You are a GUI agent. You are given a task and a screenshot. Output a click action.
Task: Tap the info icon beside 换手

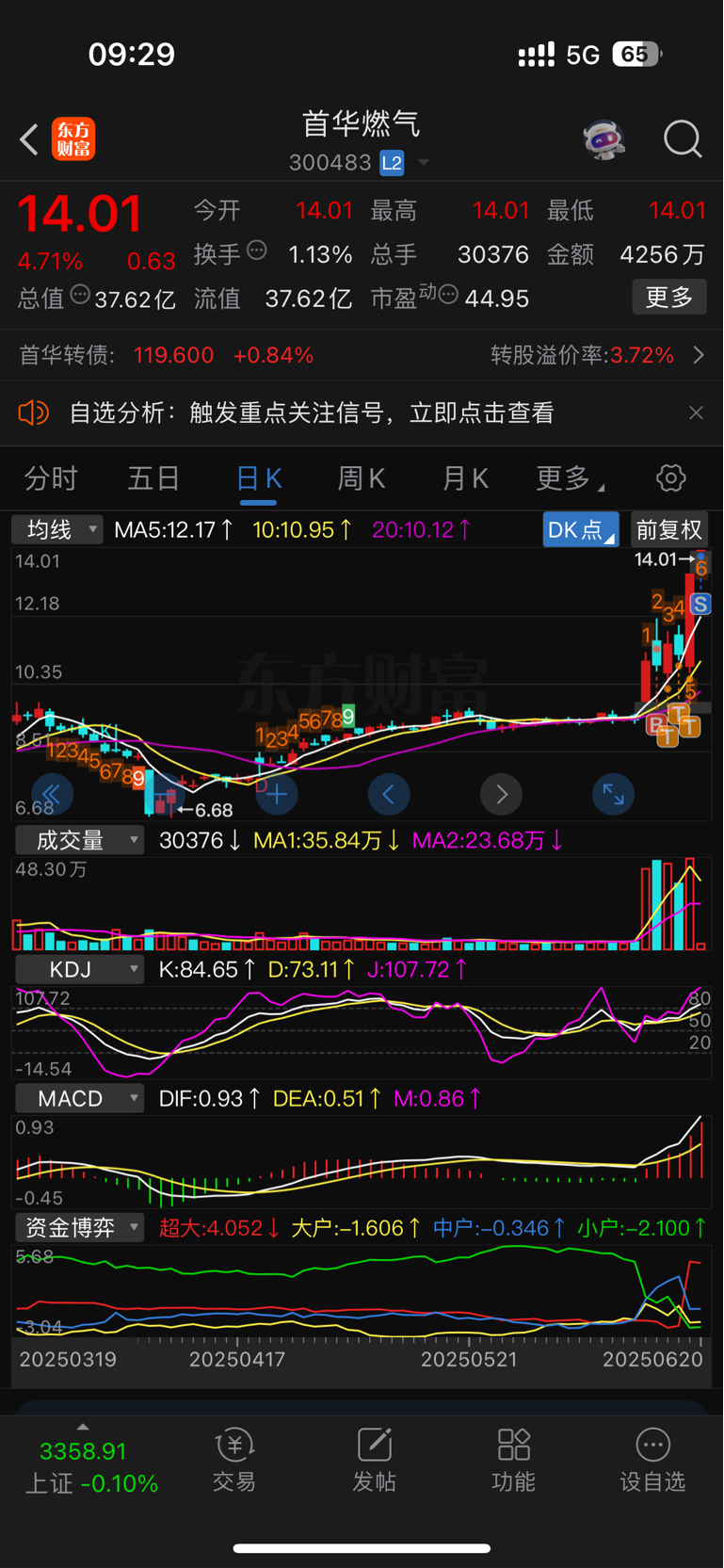(257, 251)
